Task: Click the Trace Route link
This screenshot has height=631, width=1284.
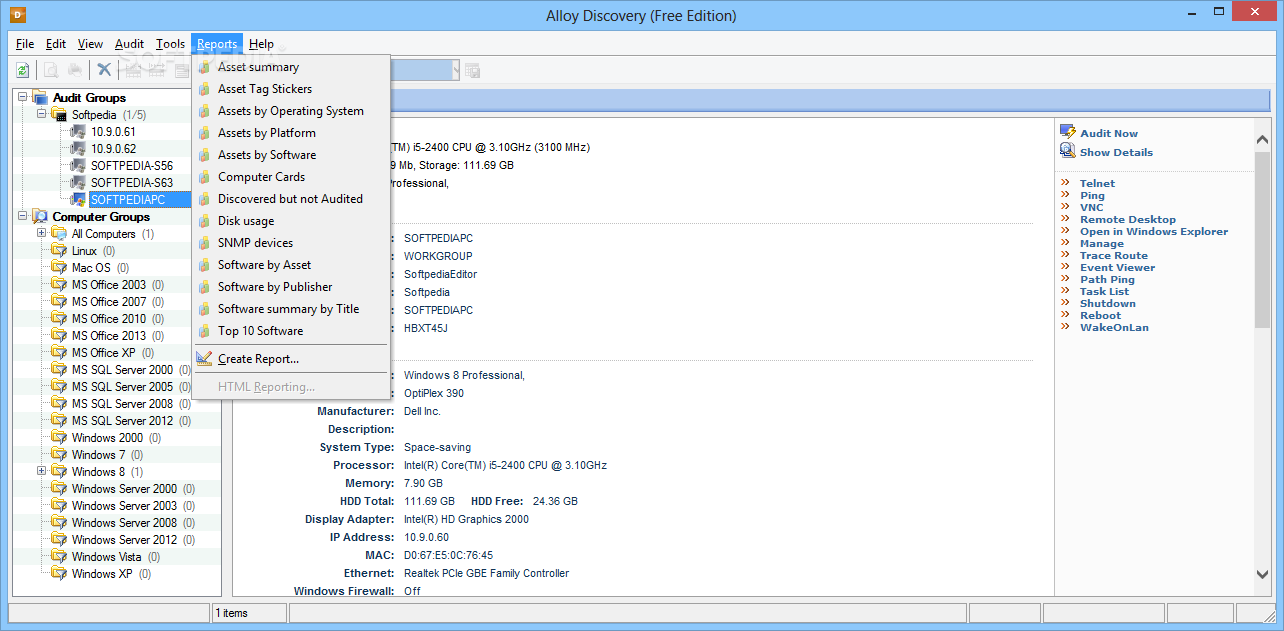Action: coord(1114,255)
